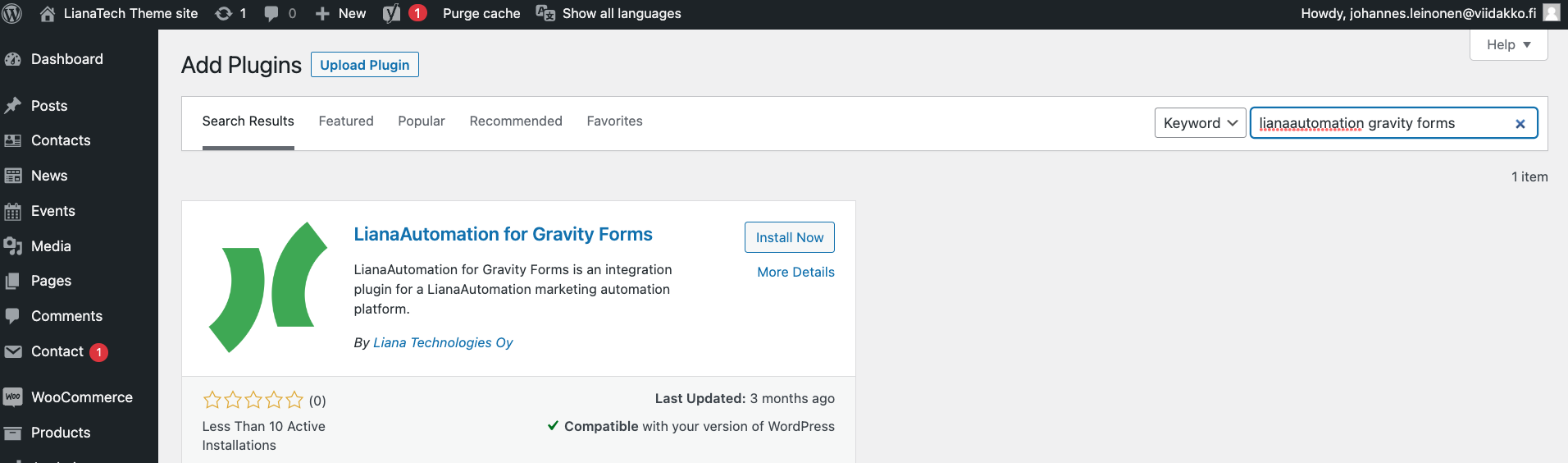Click Purge cache in the admin bar
Image resolution: width=1568 pixels, height=463 pixels.
coord(481,13)
